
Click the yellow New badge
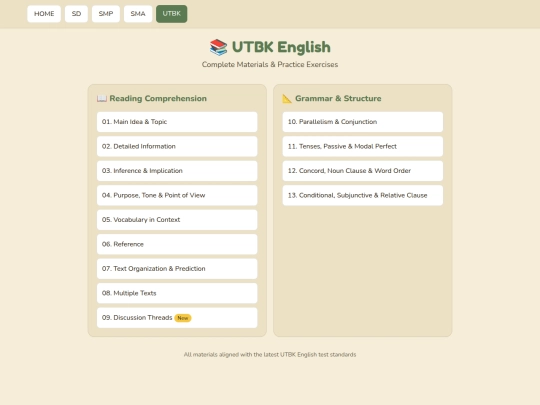click(x=183, y=318)
